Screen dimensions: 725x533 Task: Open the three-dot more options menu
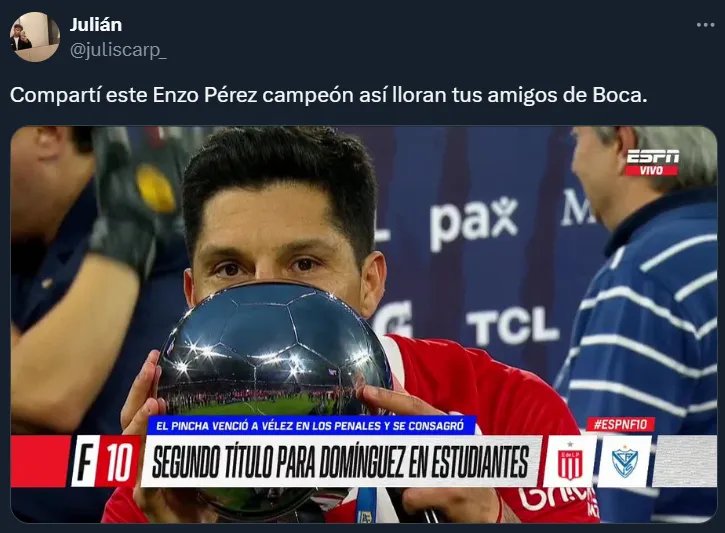tap(705, 25)
